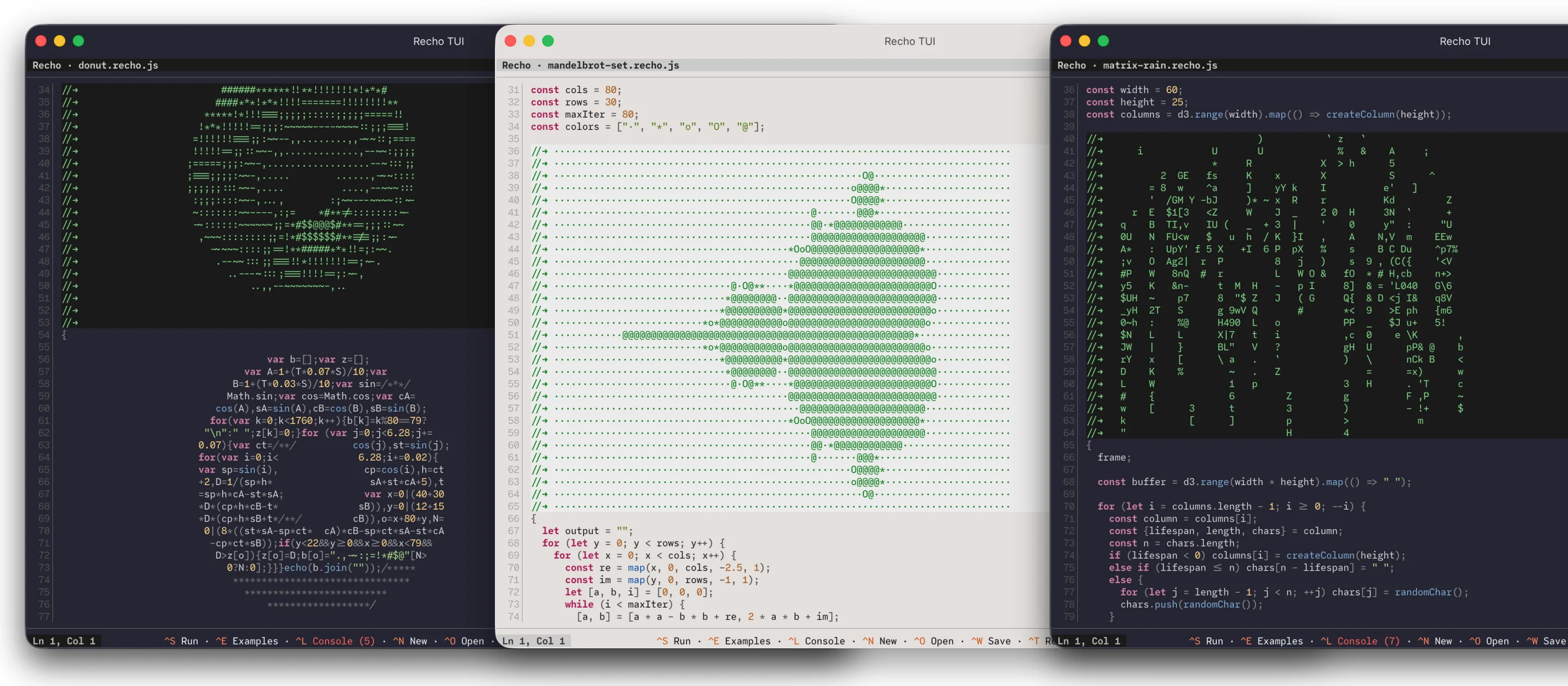Open ^L Console (7) in matrix-rain window
Screen dimensions: 1568x686
[x=1361, y=641]
